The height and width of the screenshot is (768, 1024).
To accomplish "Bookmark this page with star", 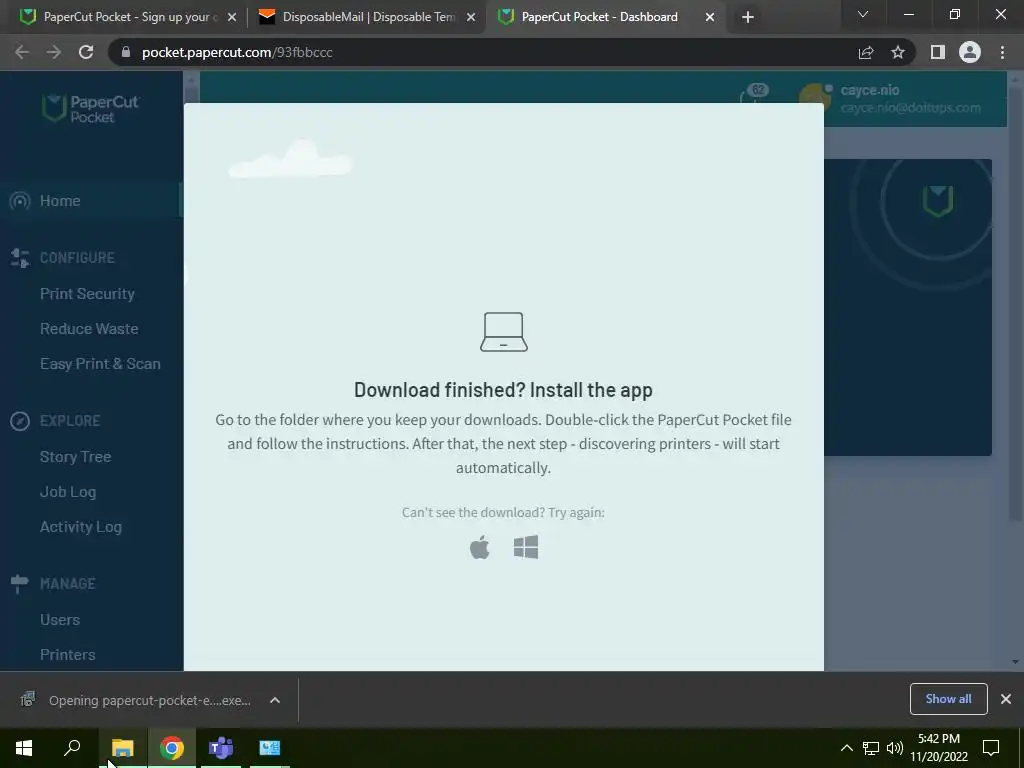I will [898, 52].
